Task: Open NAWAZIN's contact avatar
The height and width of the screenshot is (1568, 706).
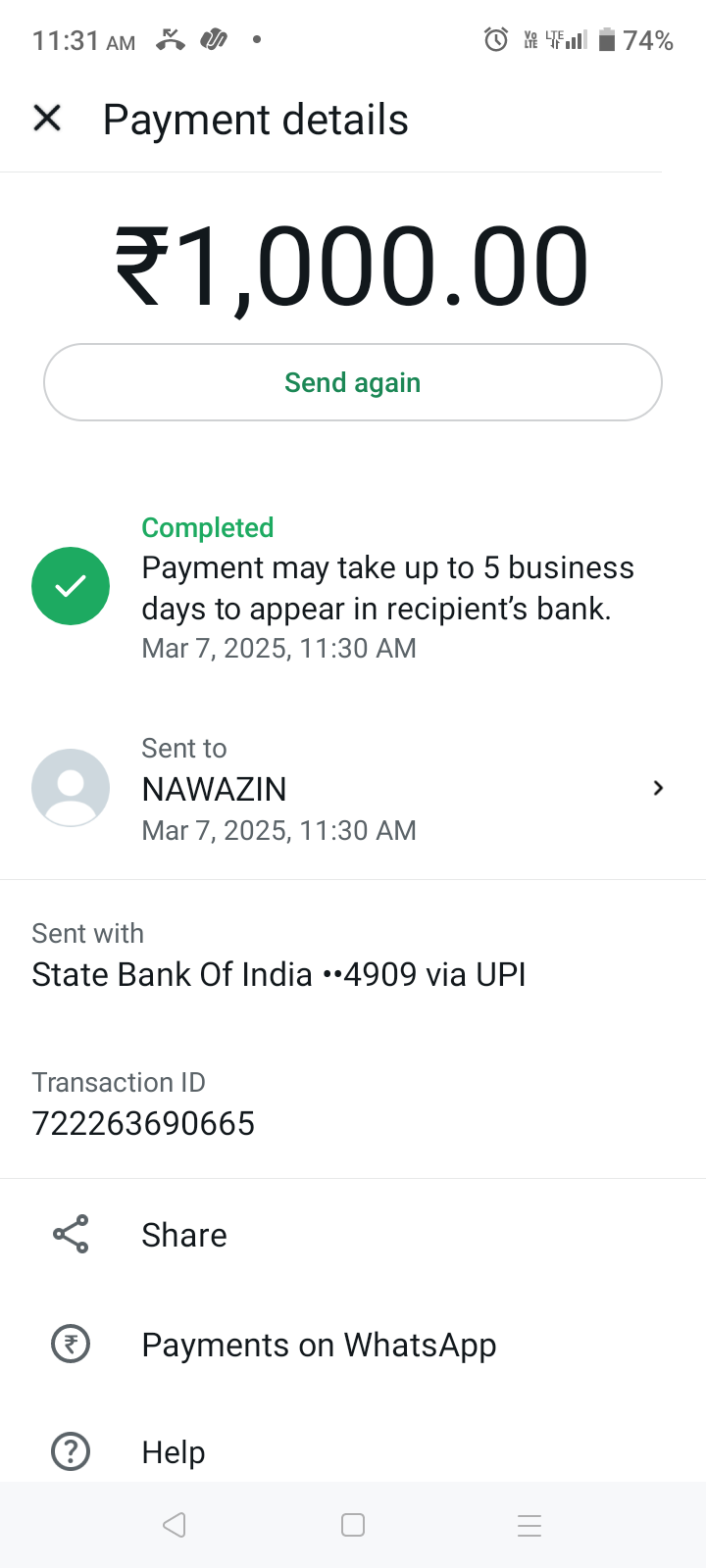Action: 71,788
